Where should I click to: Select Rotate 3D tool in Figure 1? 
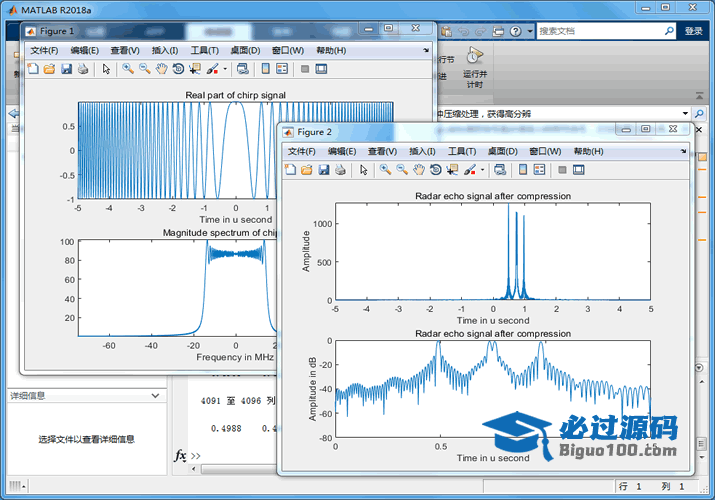pyautogui.click(x=178, y=69)
